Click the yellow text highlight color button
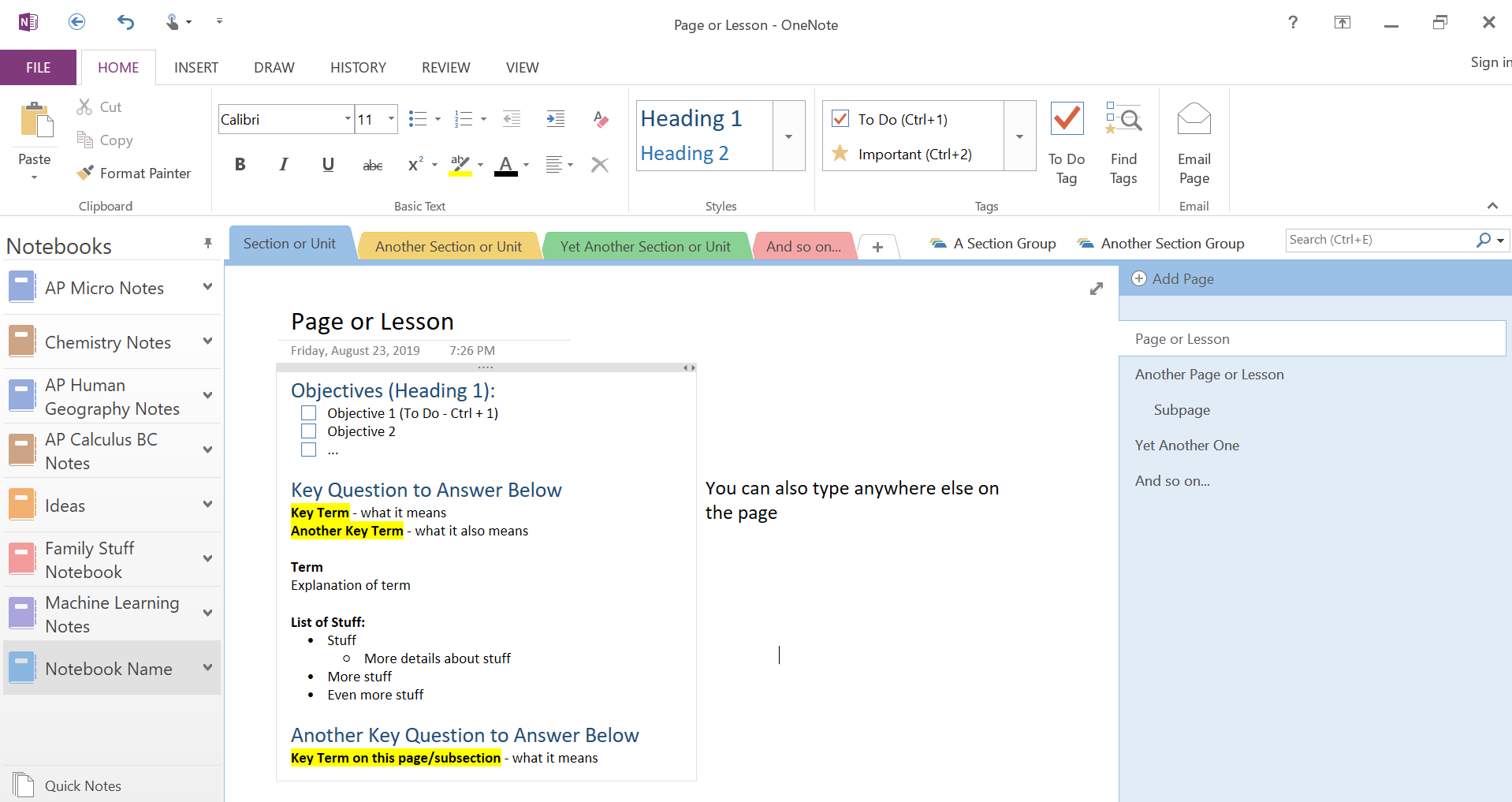The width and height of the screenshot is (1512, 802). pos(460,165)
